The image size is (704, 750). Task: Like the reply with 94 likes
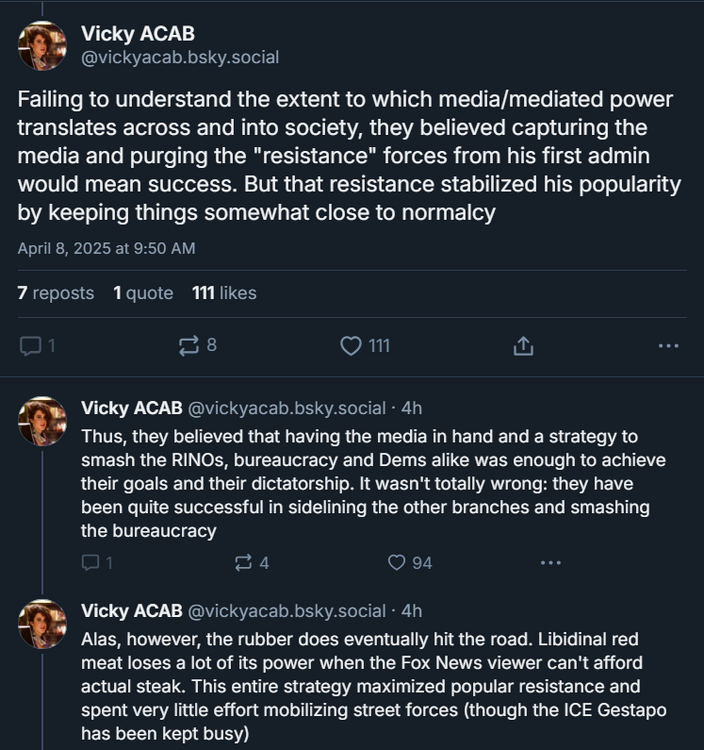(410, 563)
